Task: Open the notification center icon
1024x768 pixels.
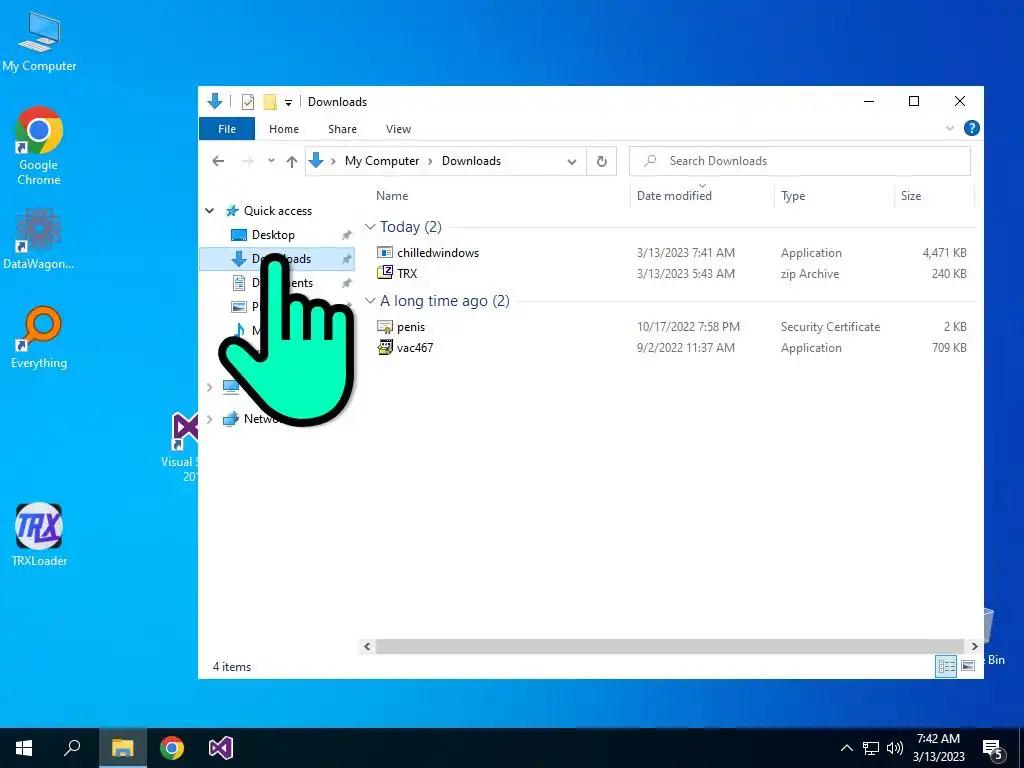Action: click(x=993, y=750)
